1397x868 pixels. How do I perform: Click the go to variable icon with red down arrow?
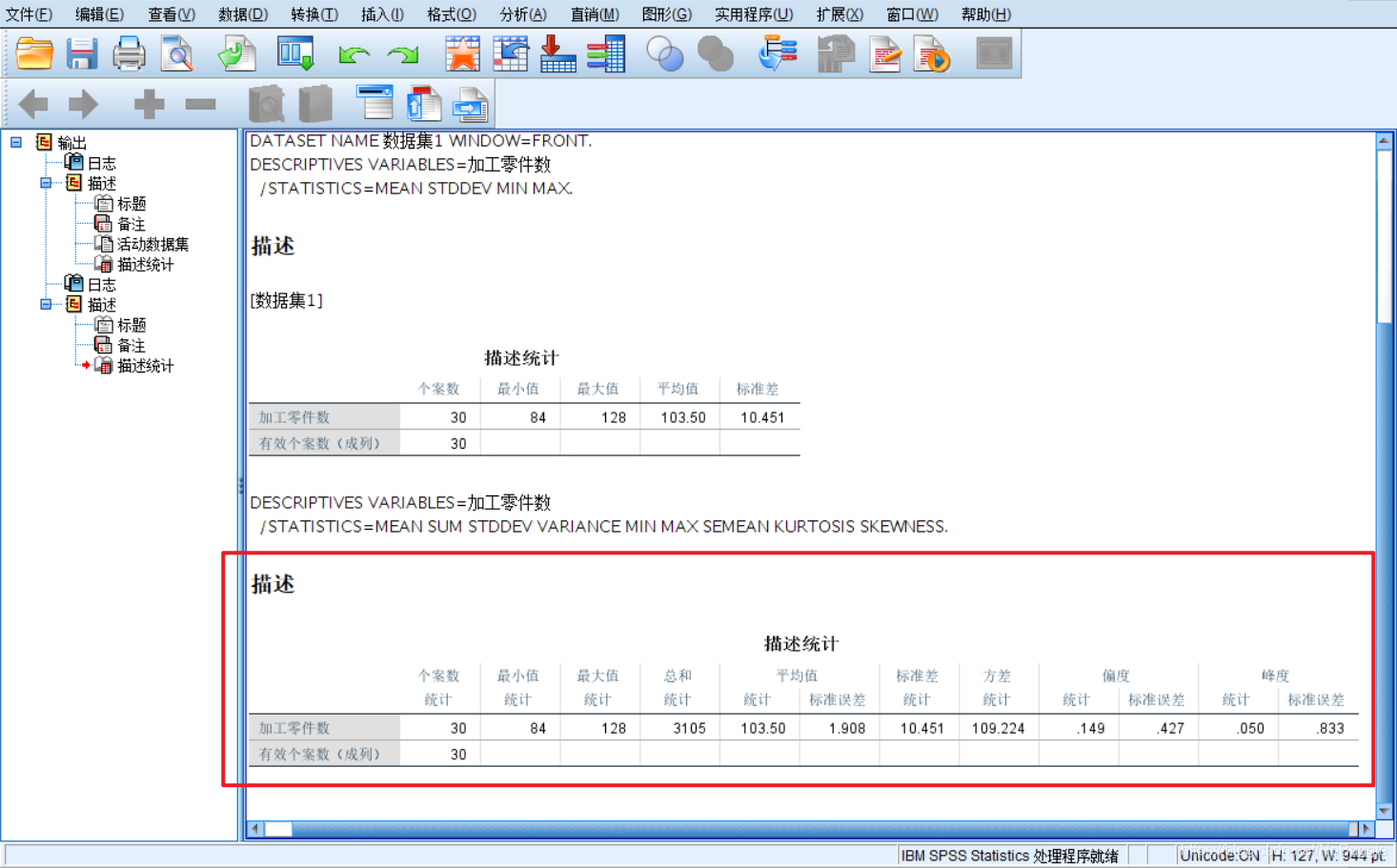point(557,54)
